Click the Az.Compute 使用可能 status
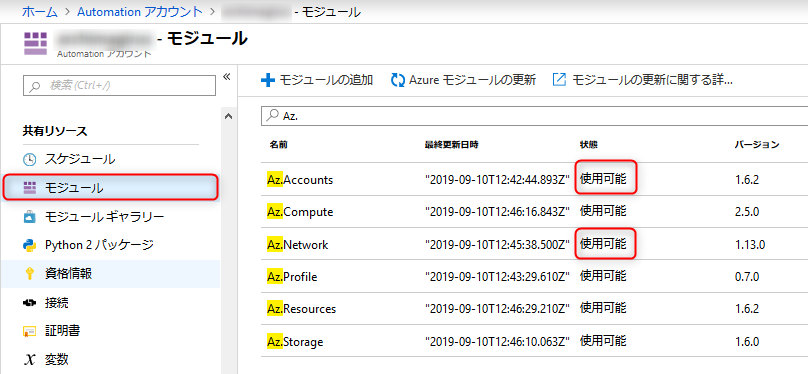Image resolution: width=808 pixels, height=374 pixels. click(x=603, y=211)
